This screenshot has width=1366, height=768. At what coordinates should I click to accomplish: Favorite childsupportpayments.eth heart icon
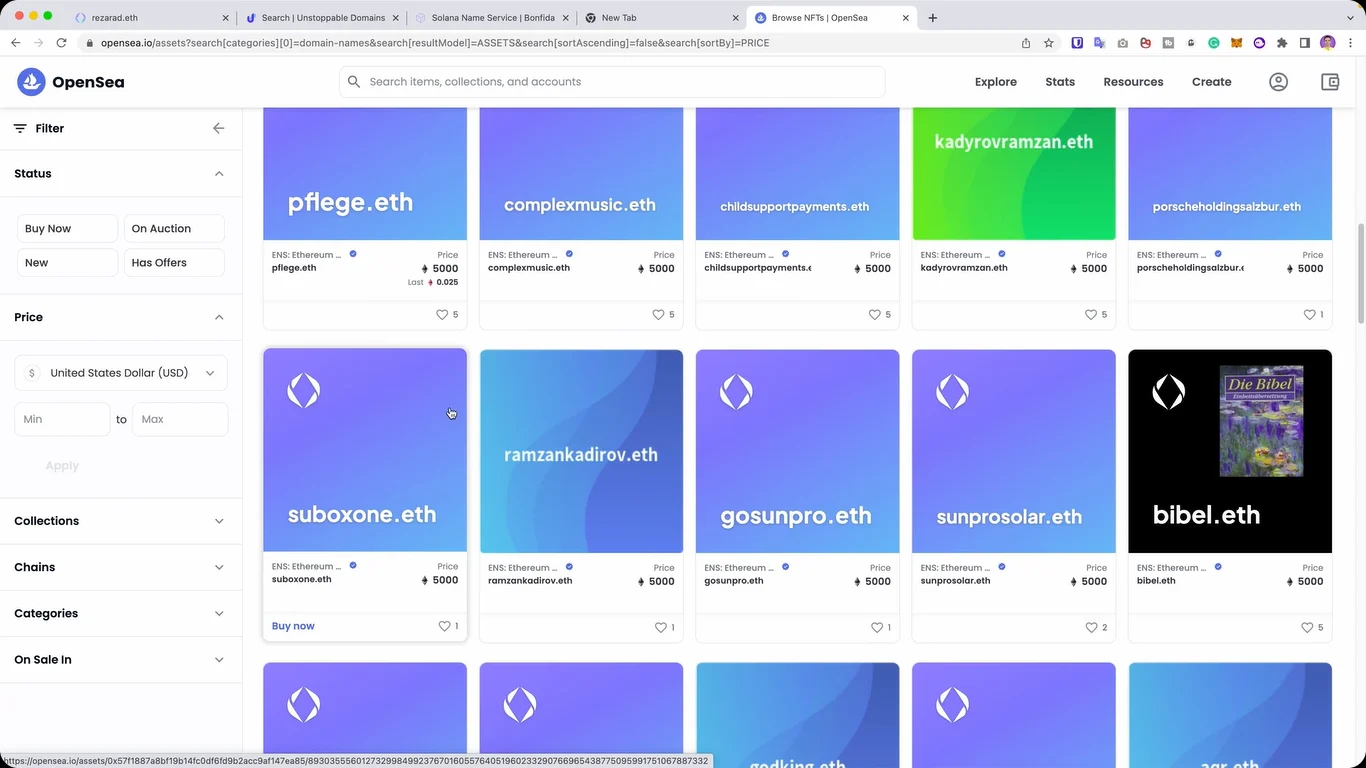[874, 314]
